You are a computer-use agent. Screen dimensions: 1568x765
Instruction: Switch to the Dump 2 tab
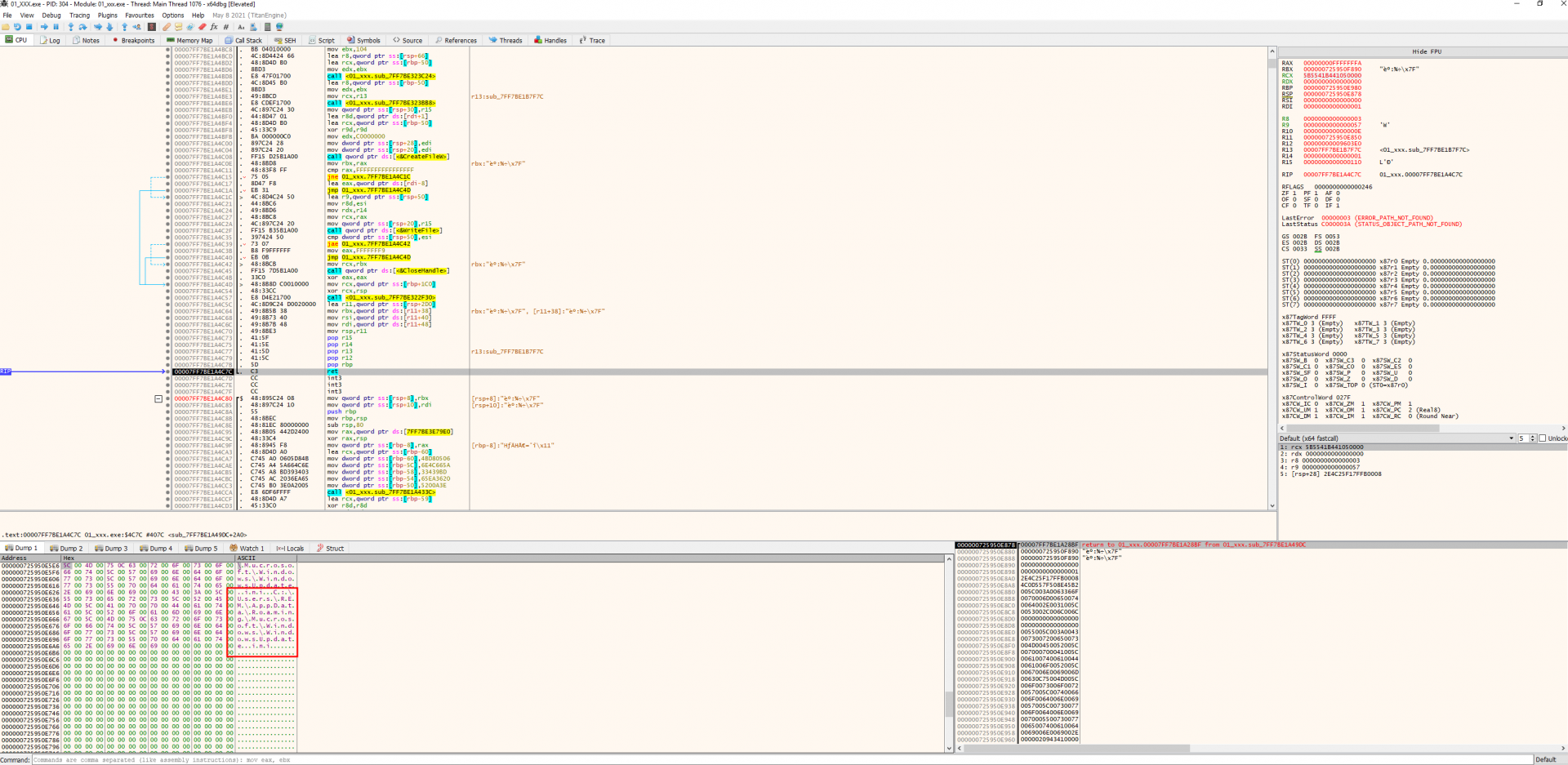[67, 549]
